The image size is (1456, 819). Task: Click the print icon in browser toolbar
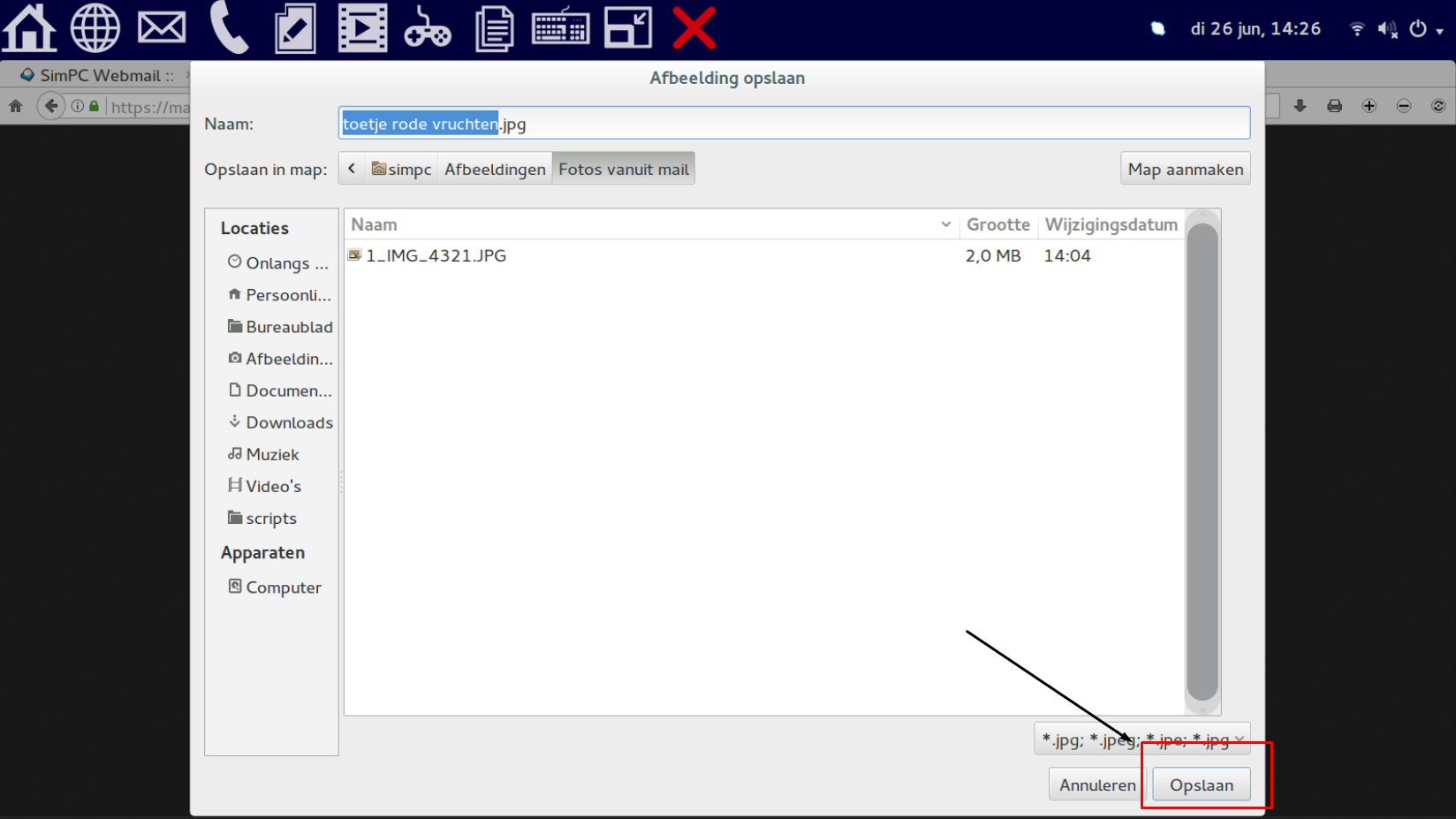pos(1334,106)
